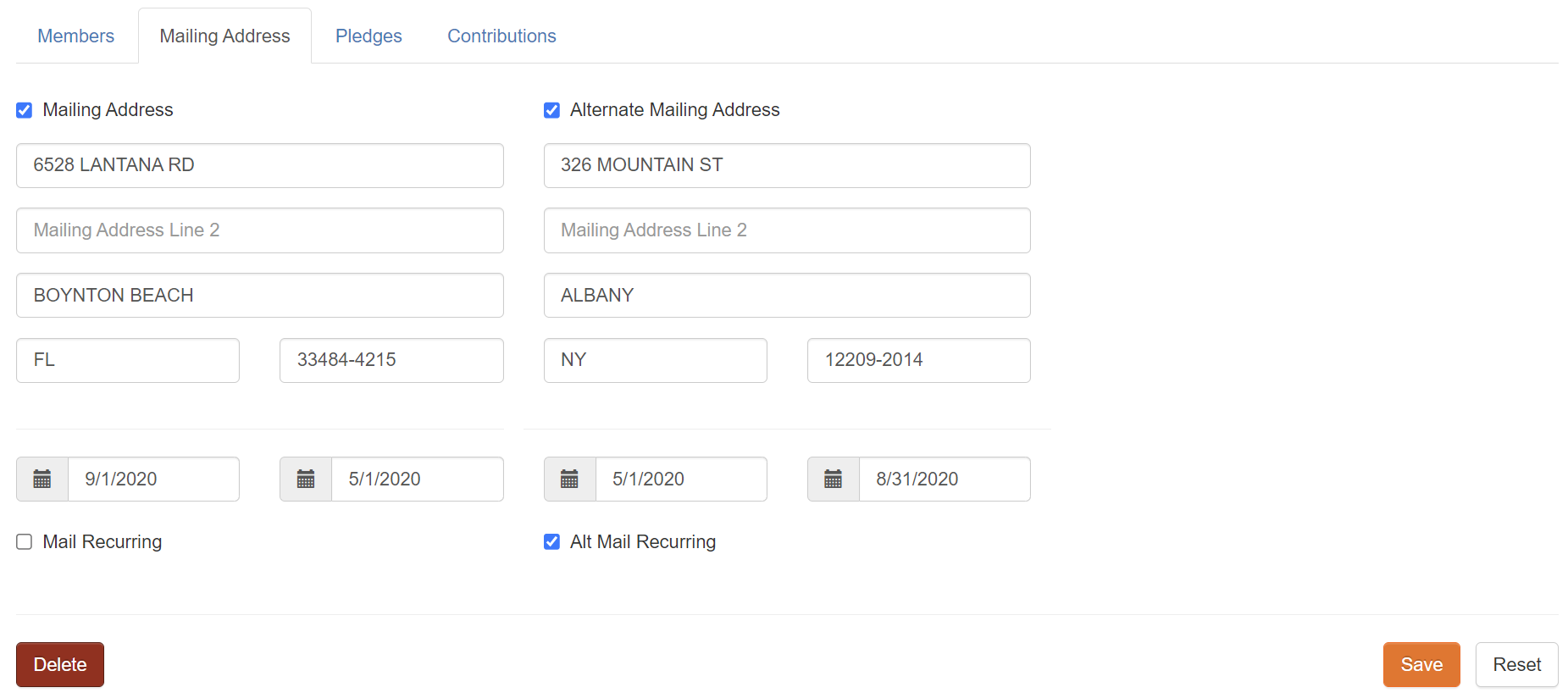Open the Pledges tab

point(368,36)
